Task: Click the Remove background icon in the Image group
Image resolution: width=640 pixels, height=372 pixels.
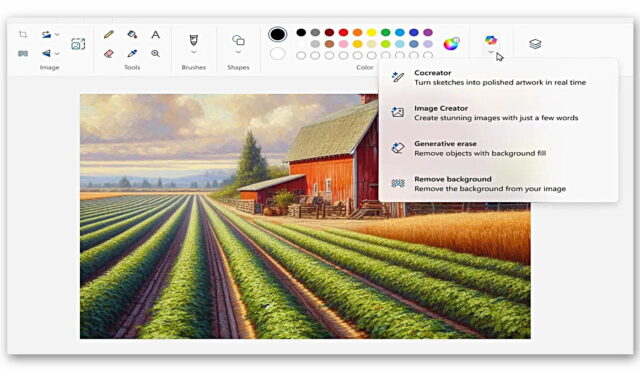Action: [23, 53]
